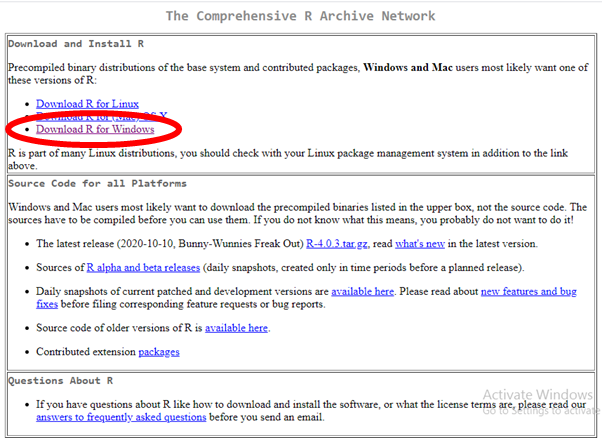Open the what's new link
602x438 pixels.
coord(420,244)
